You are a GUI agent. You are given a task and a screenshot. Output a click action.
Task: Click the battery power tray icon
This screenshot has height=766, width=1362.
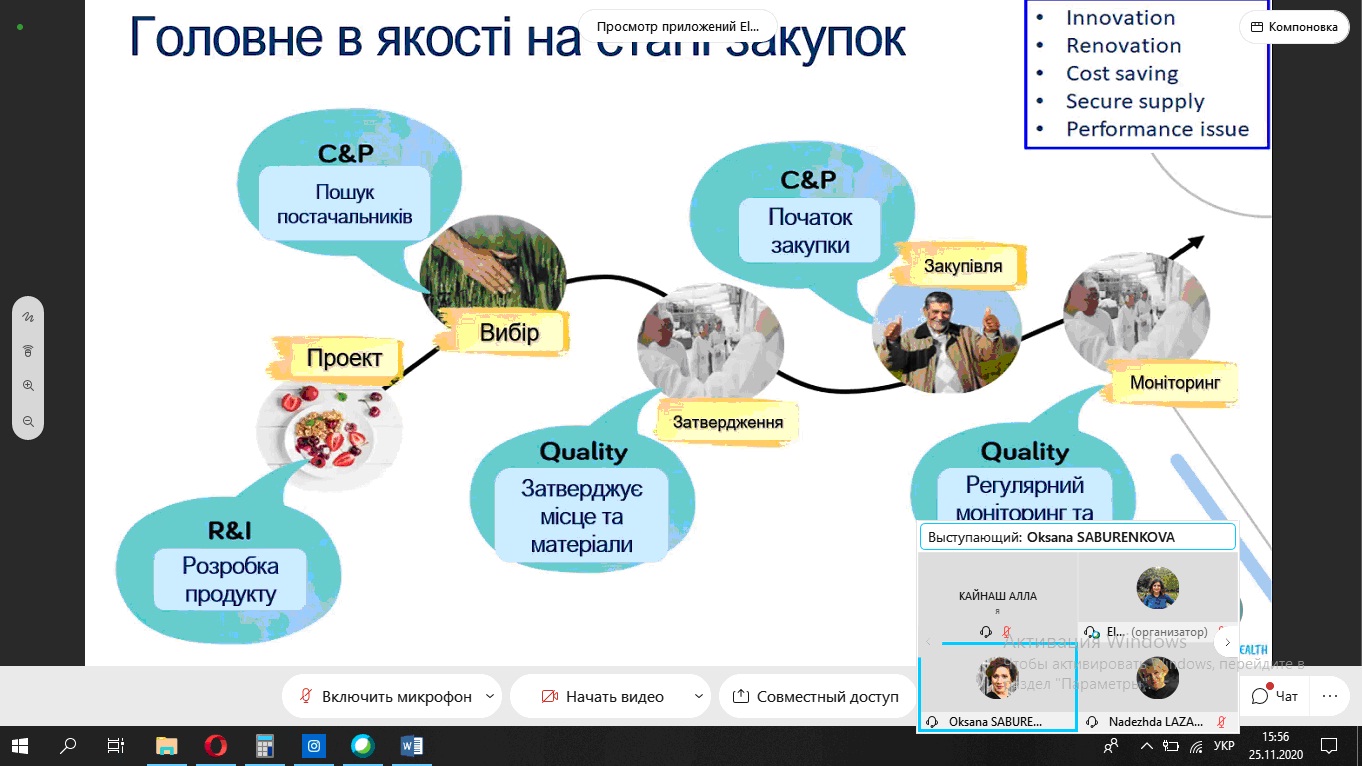pyautogui.click(x=1173, y=746)
